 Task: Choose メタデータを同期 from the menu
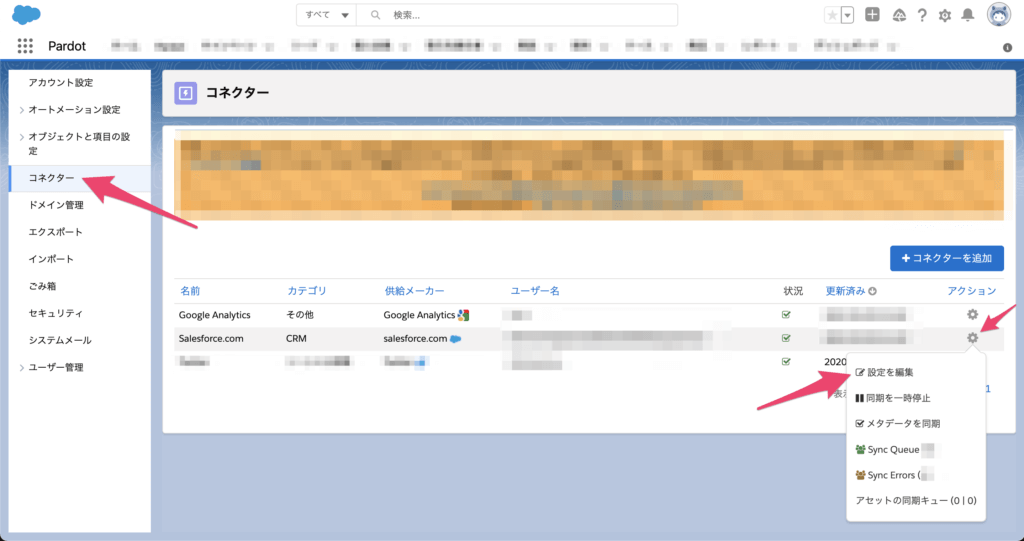pyautogui.click(x=898, y=423)
